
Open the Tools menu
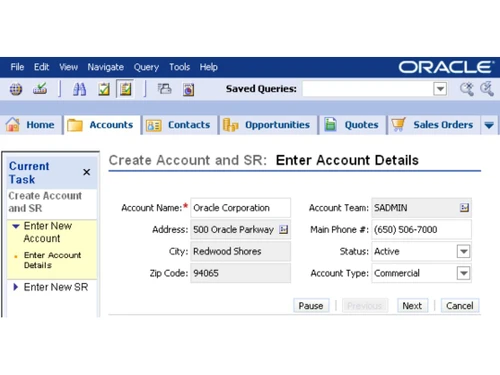point(179,67)
